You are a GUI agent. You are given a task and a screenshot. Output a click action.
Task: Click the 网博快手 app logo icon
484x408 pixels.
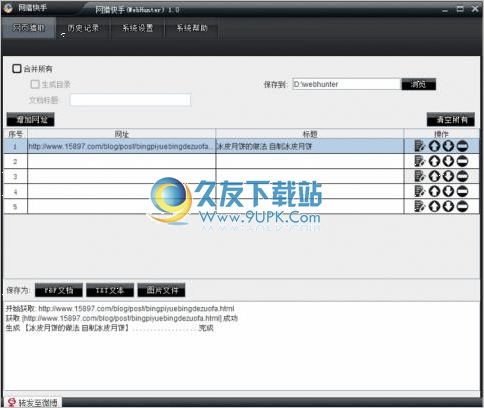click(8, 8)
